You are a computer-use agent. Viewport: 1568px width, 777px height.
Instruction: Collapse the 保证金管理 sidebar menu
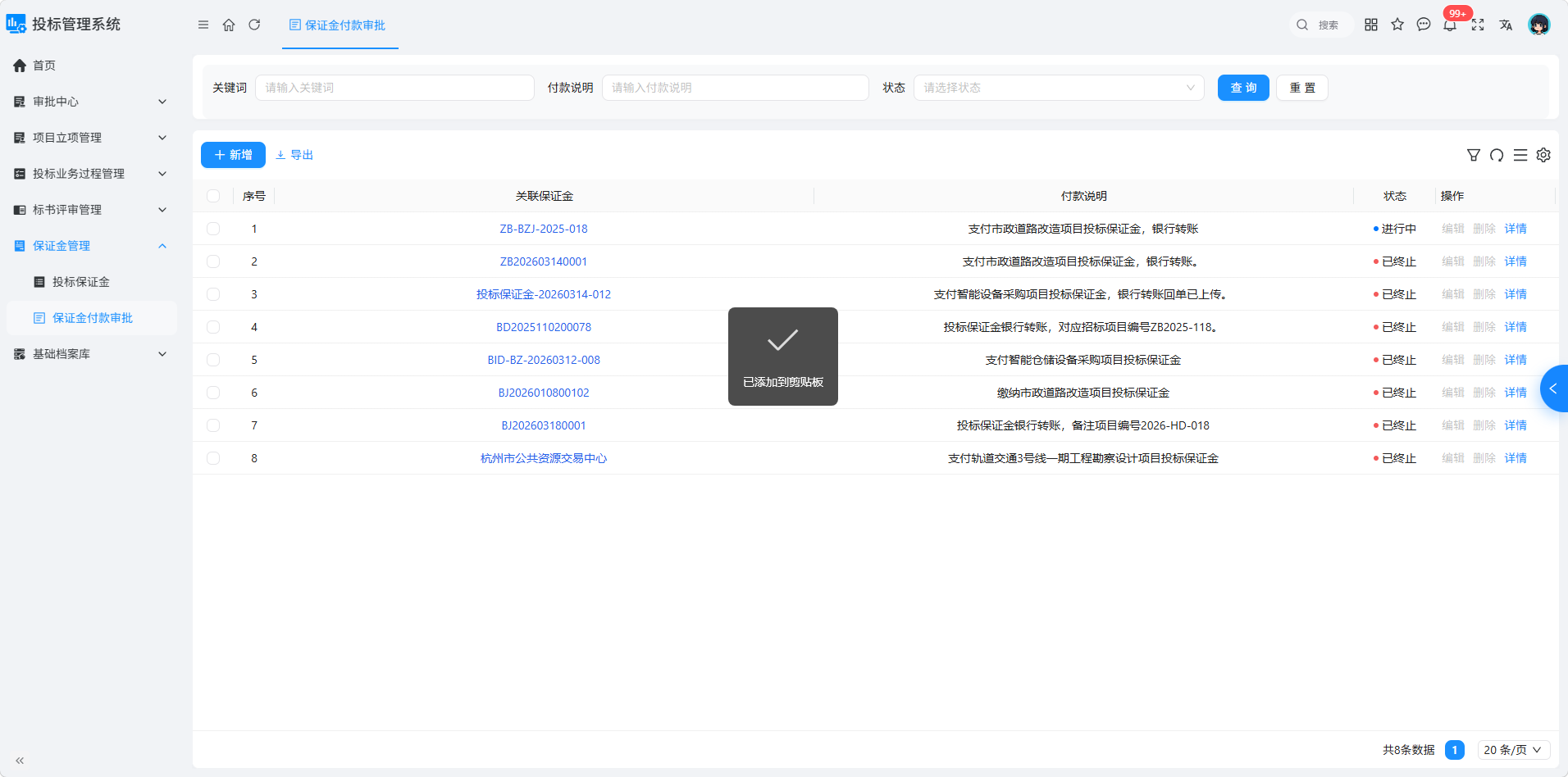click(92, 246)
